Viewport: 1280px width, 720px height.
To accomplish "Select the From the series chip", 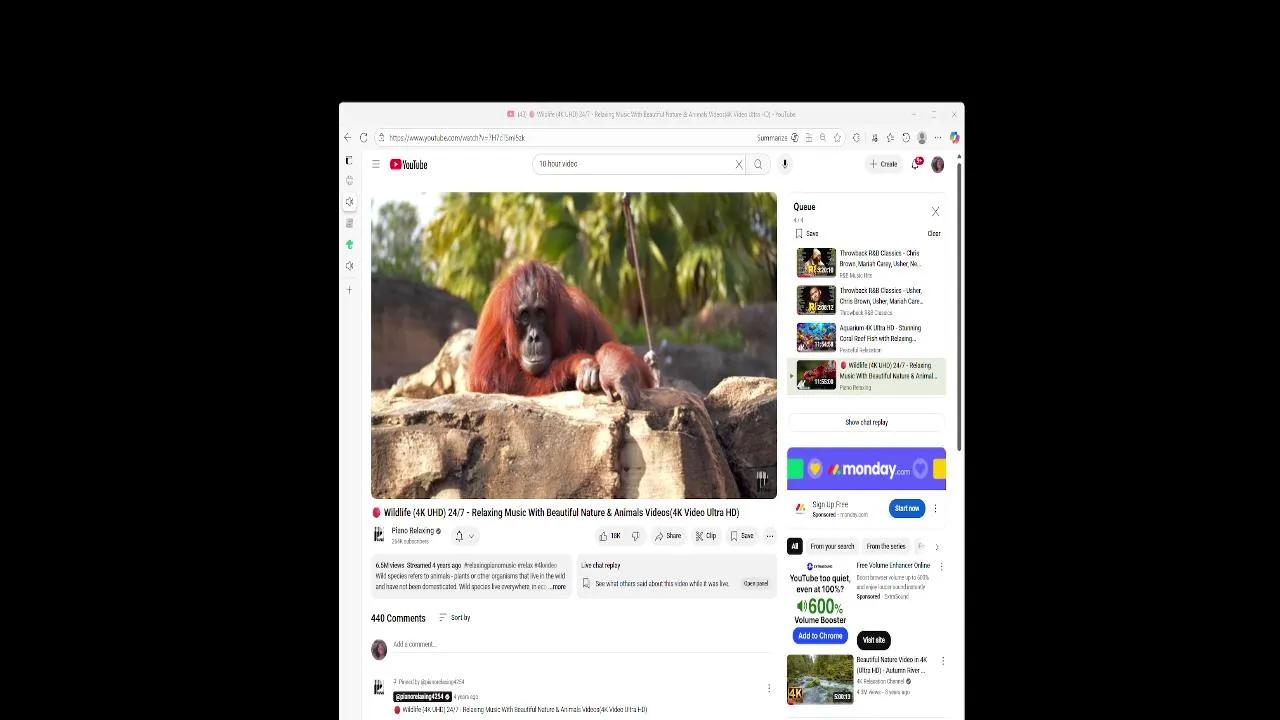I will coord(886,547).
